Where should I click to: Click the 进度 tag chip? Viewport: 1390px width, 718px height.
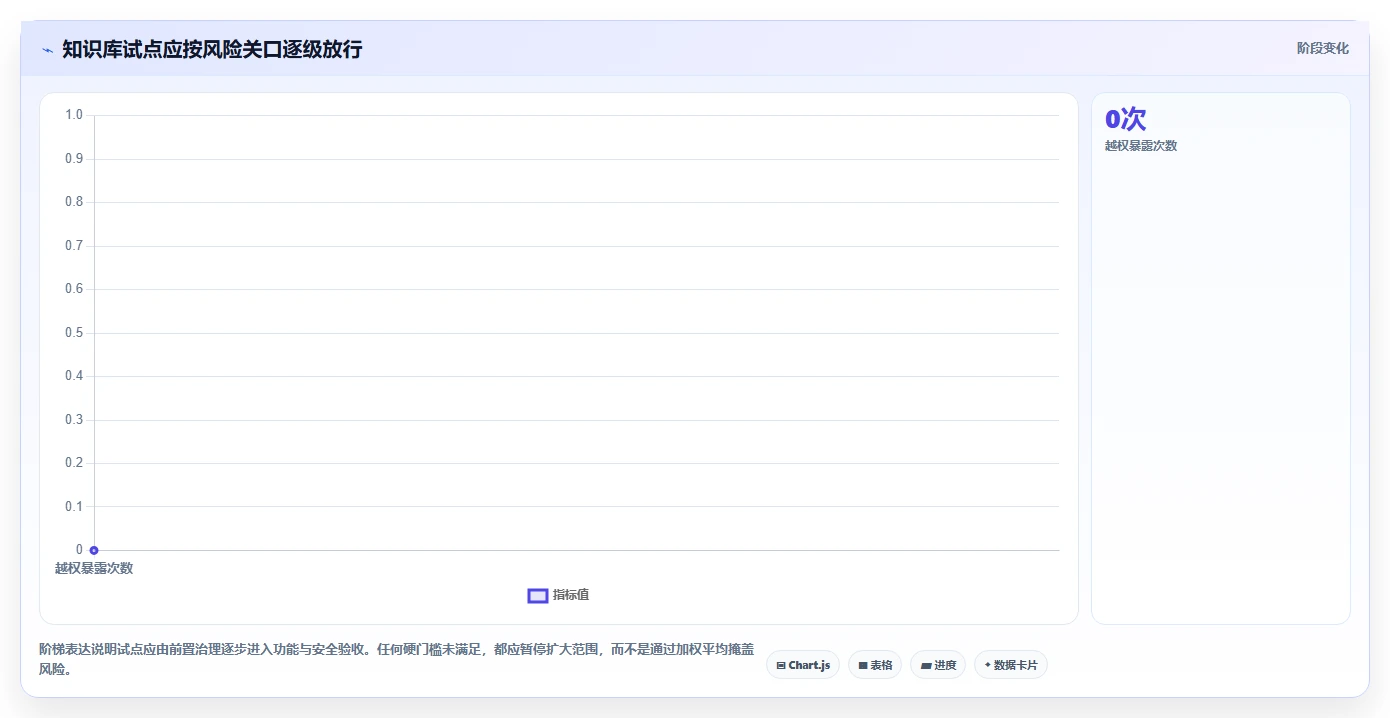(938, 665)
